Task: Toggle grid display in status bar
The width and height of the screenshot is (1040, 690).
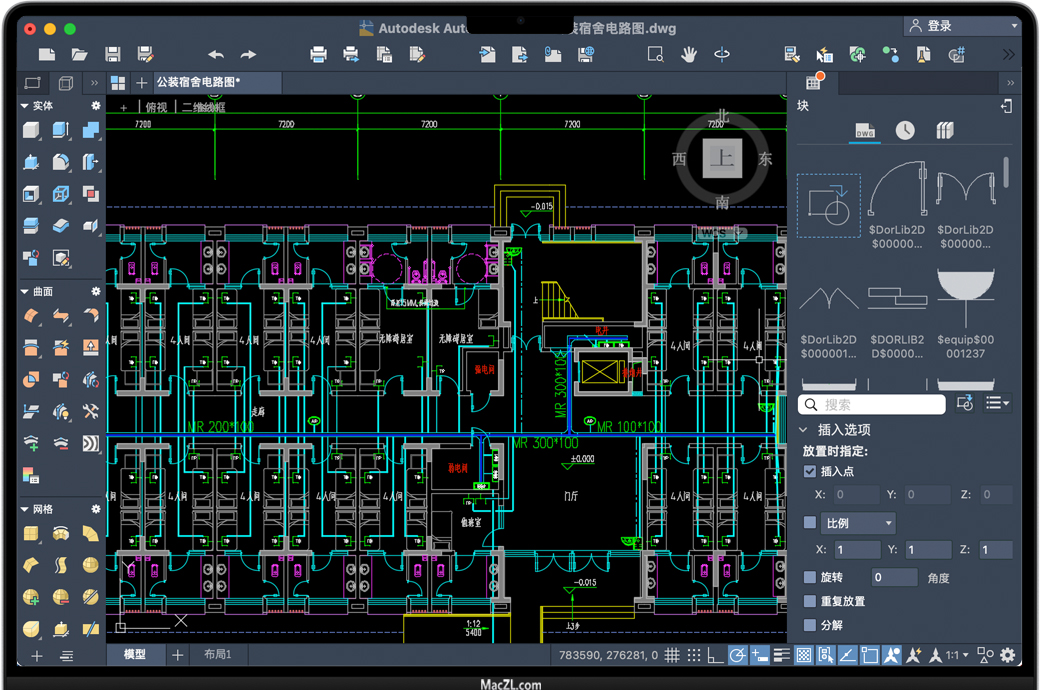Action: click(672, 655)
